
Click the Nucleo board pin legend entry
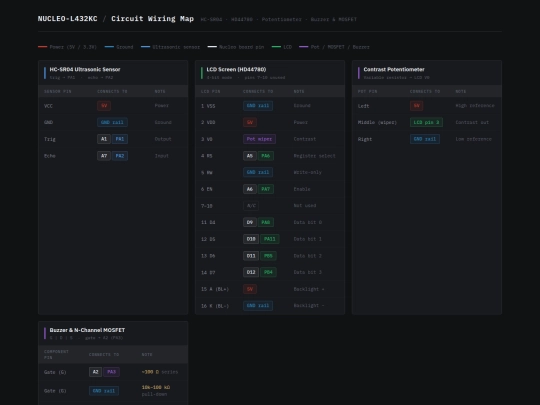pyautogui.click(x=236, y=47)
